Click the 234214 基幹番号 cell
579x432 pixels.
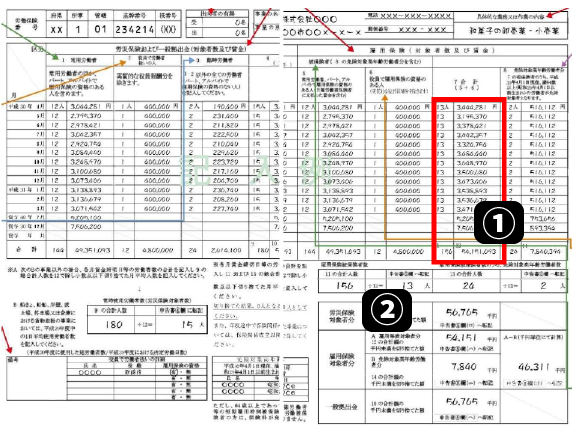[x=134, y=29]
